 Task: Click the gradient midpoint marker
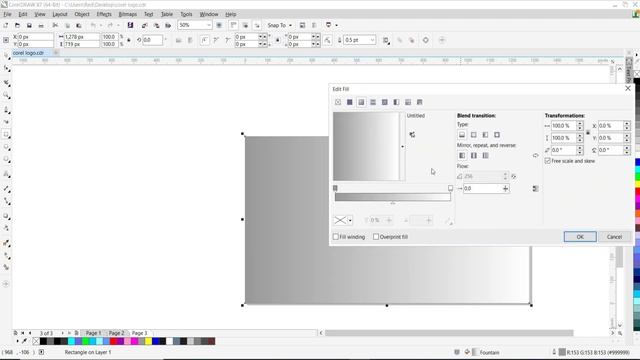coord(393,203)
